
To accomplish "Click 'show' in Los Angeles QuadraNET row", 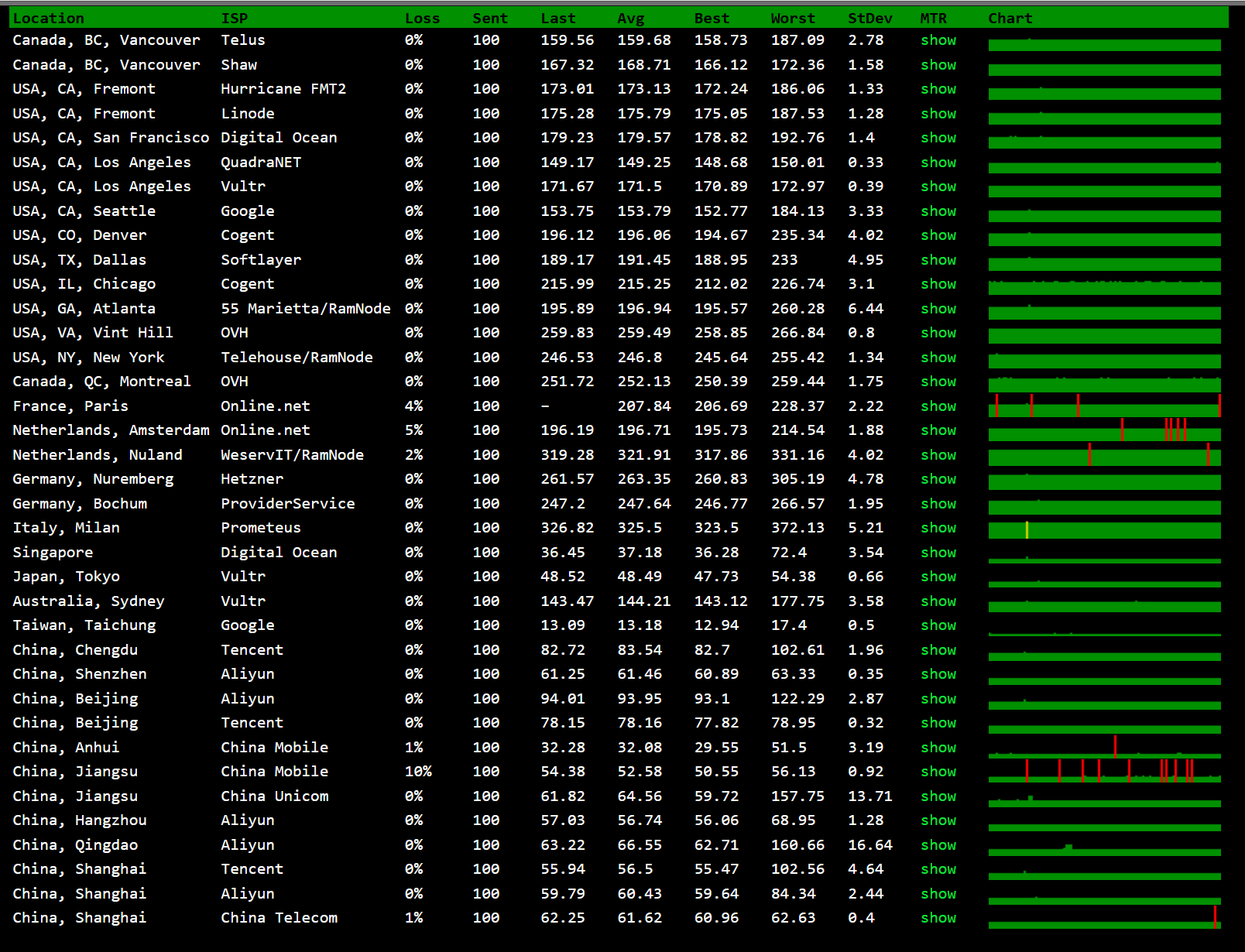I will (x=938, y=163).
